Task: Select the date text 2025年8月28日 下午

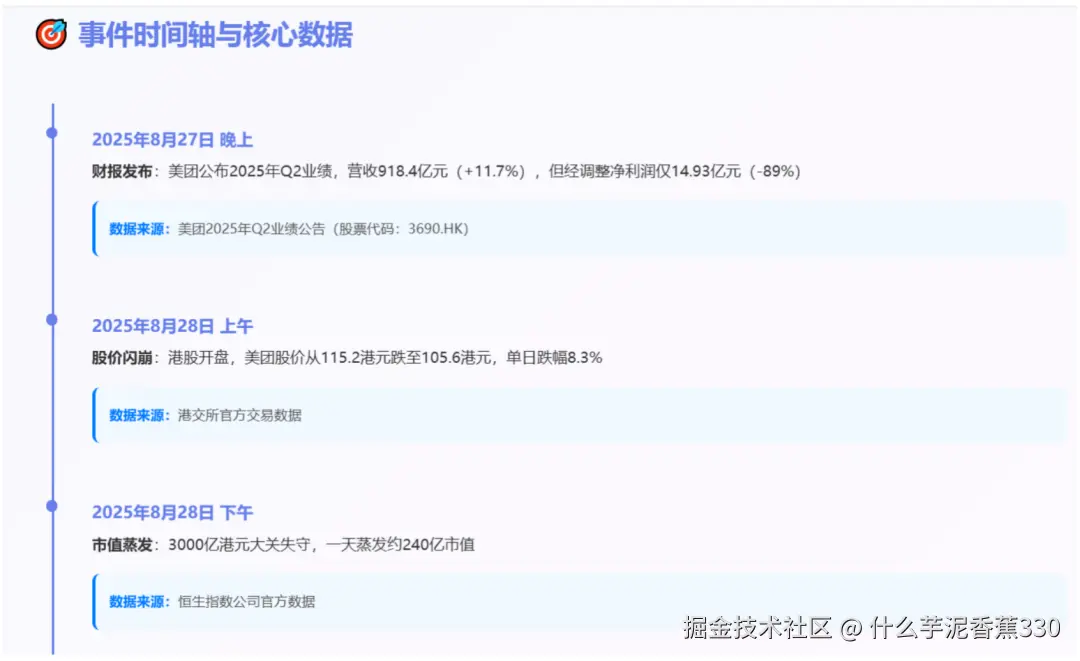Action: coord(172,513)
